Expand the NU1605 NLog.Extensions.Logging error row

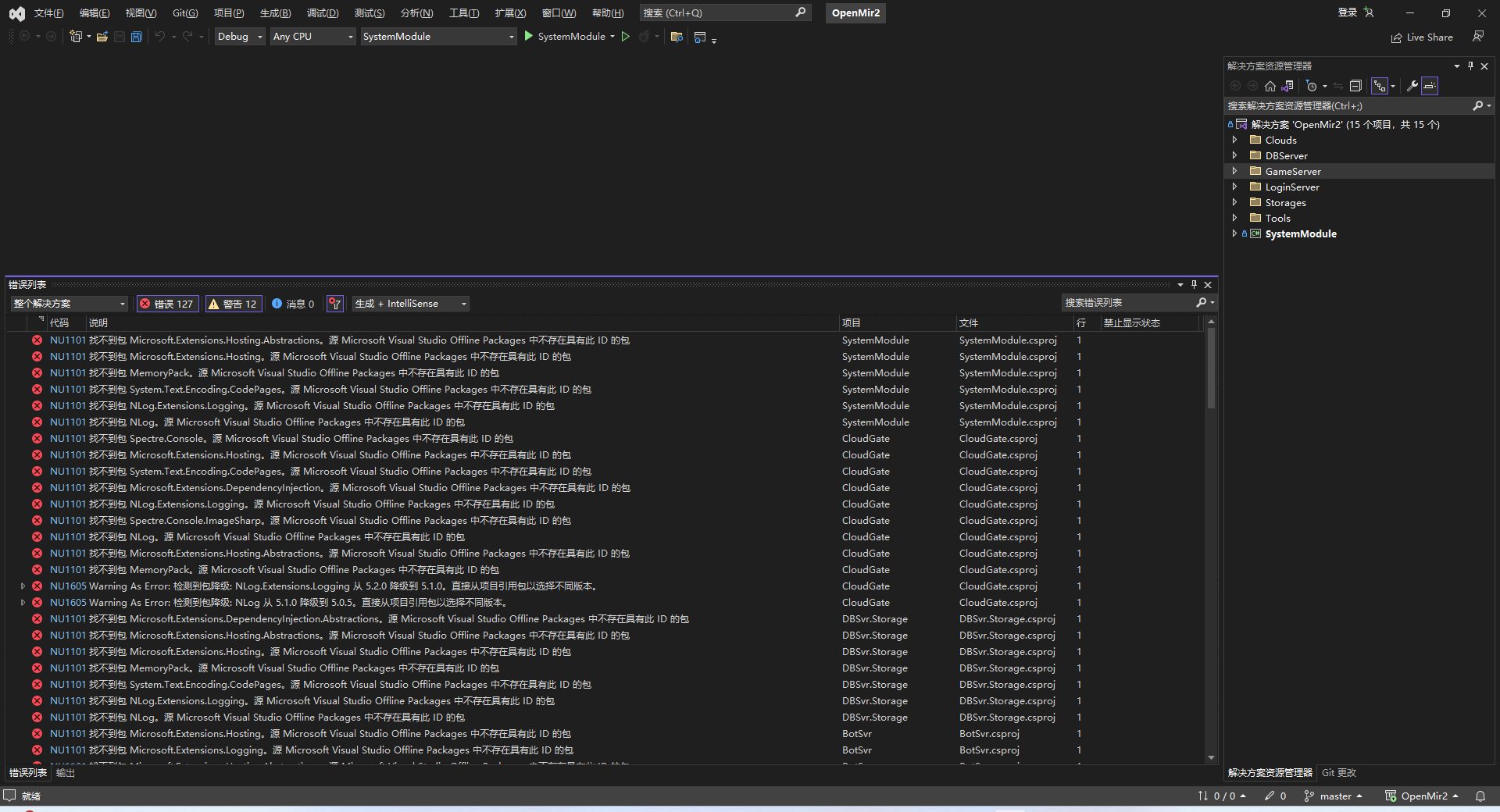23,586
